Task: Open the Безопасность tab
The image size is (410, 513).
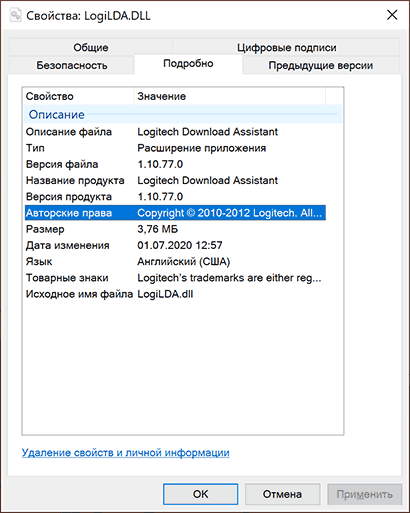Action: coord(72,65)
